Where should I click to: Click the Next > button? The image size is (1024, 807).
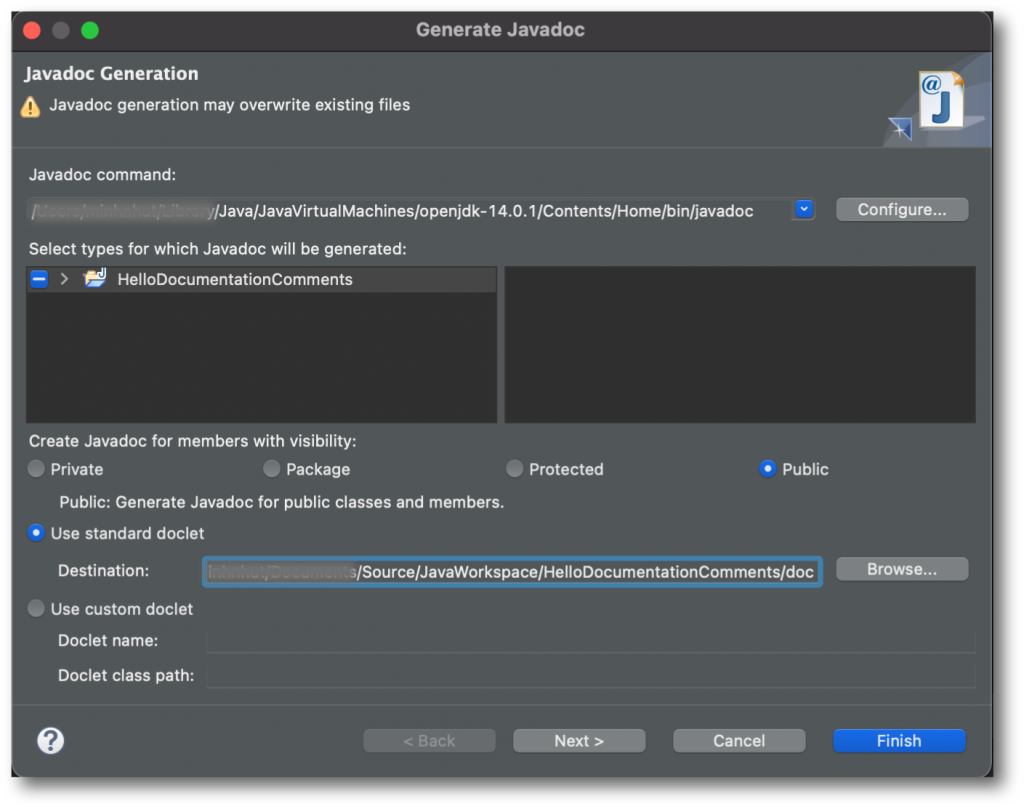click(x=579, y=740)
